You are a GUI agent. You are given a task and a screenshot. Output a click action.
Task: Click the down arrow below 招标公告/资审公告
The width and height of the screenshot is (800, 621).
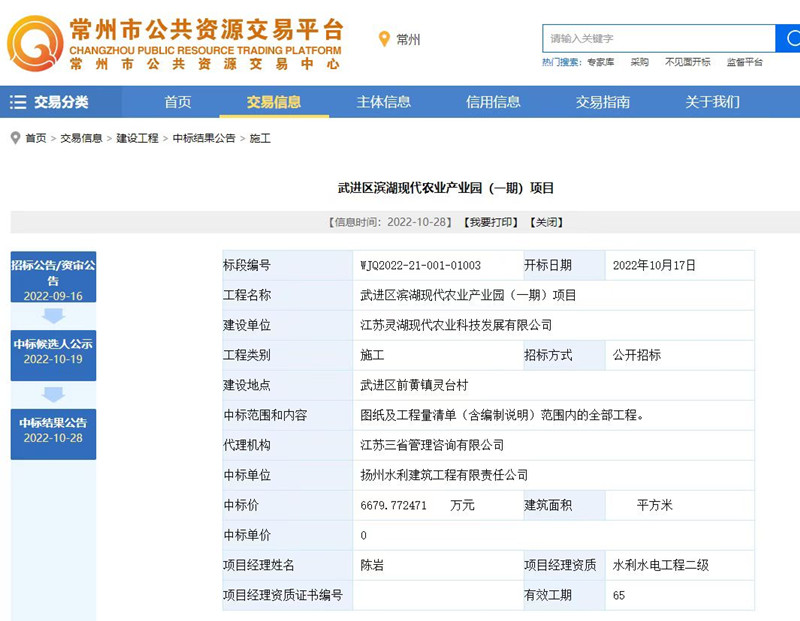click(53, 316)
